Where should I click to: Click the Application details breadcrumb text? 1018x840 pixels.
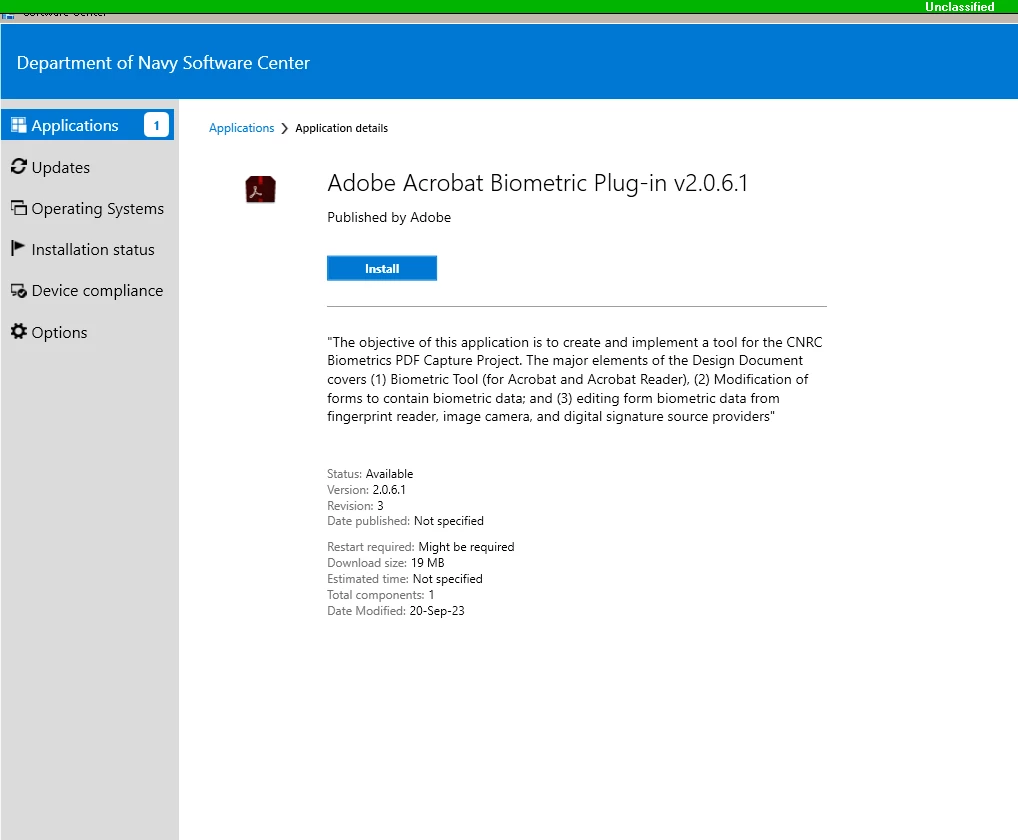(x=341, y=128)
